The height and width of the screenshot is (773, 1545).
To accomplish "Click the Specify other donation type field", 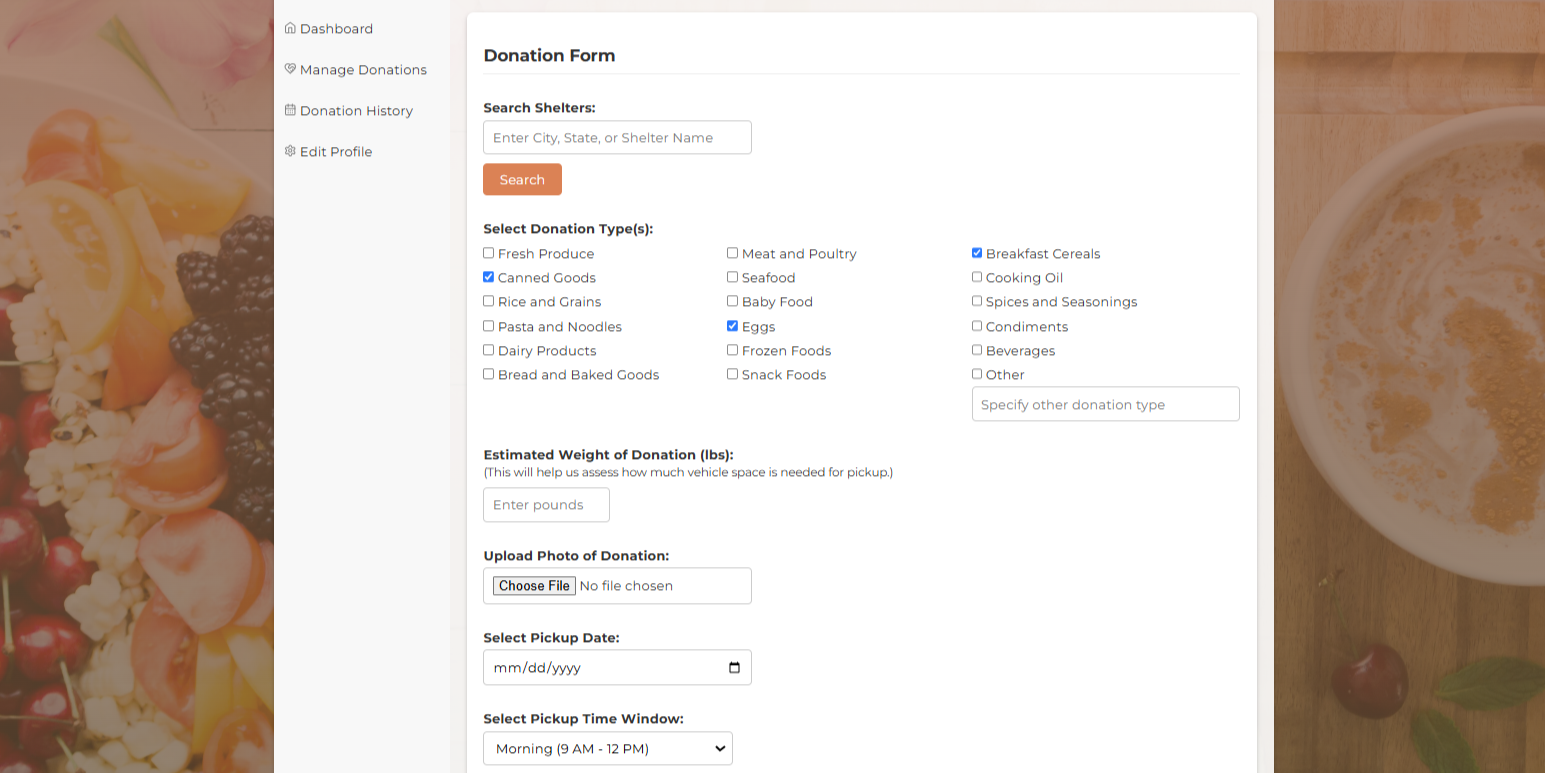I will [x=1105, y=404].
